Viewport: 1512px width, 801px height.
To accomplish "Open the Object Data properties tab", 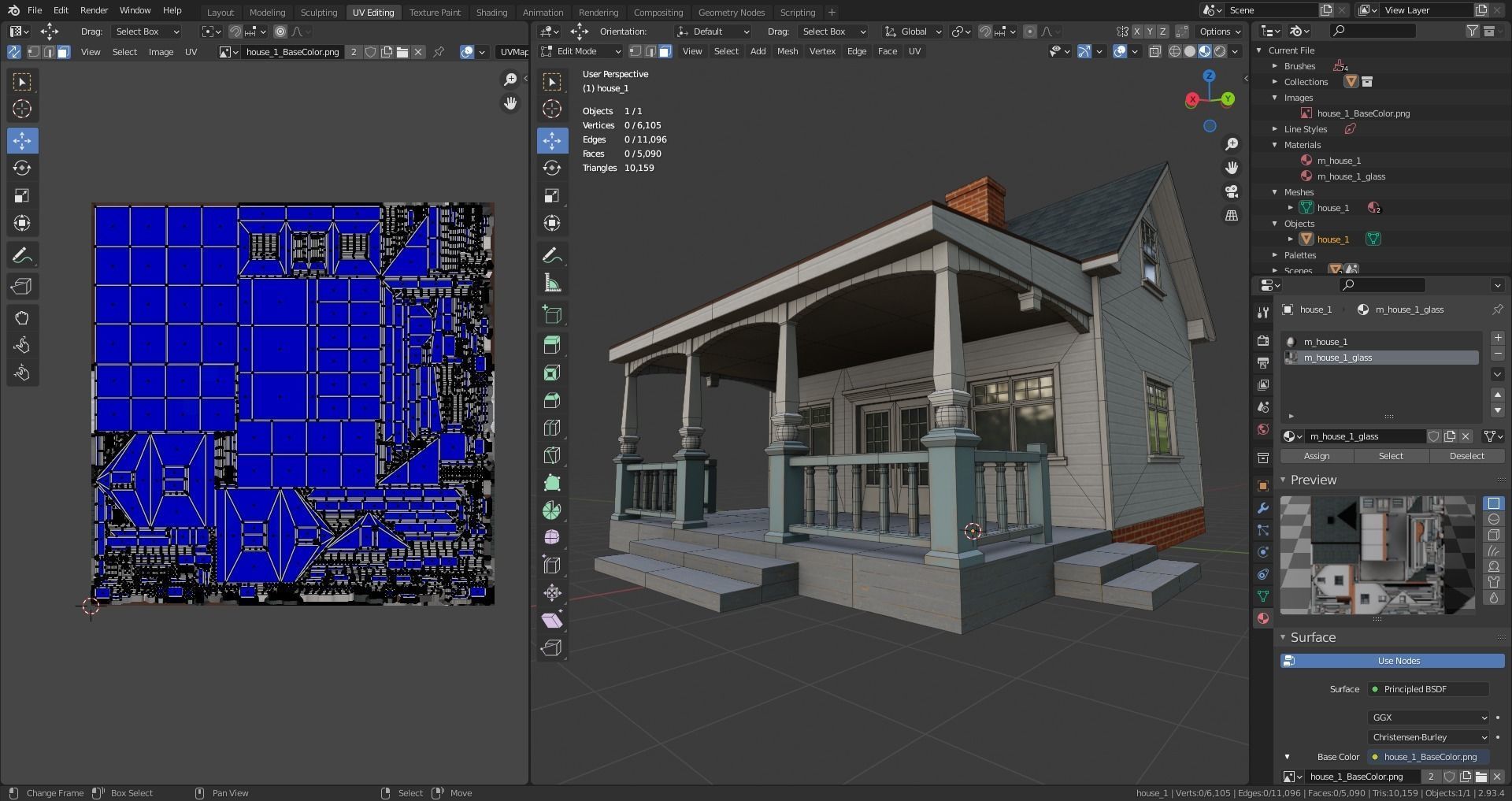I will click(x=1263, y=596).
